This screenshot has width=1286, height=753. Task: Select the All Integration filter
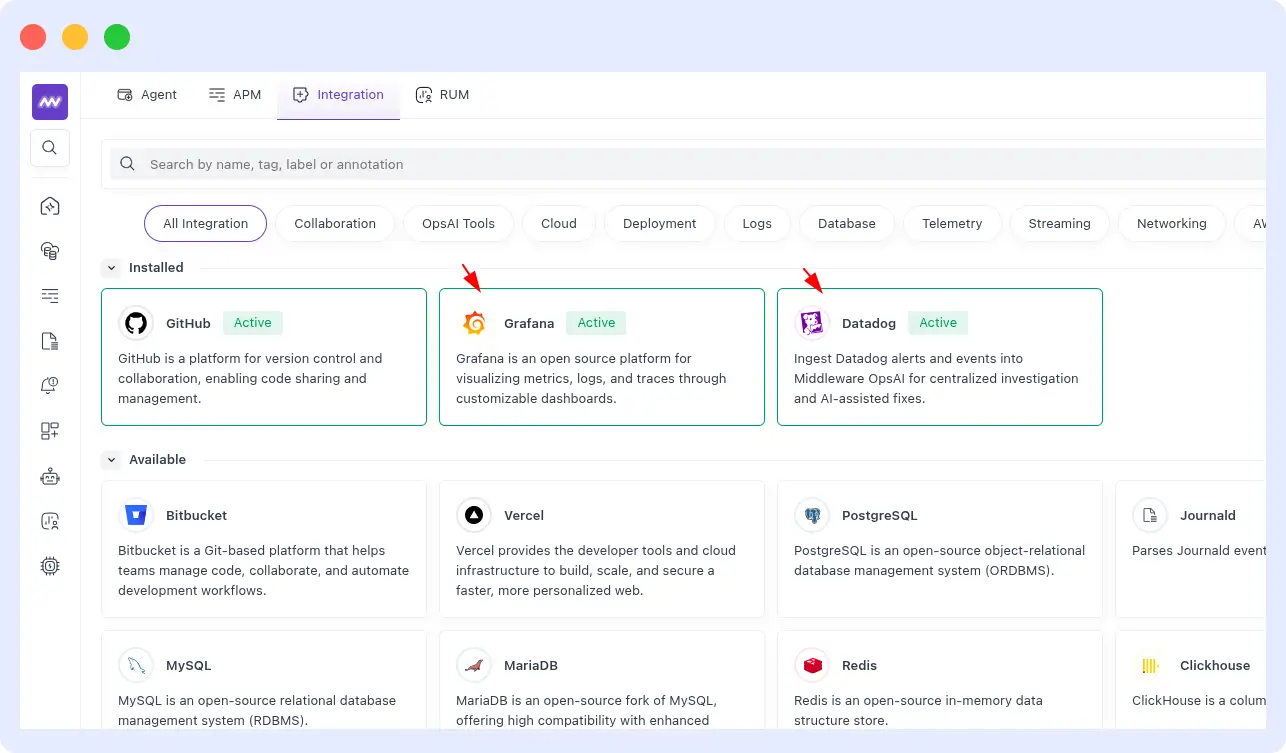pyautogui.click(x=206, y=224)
